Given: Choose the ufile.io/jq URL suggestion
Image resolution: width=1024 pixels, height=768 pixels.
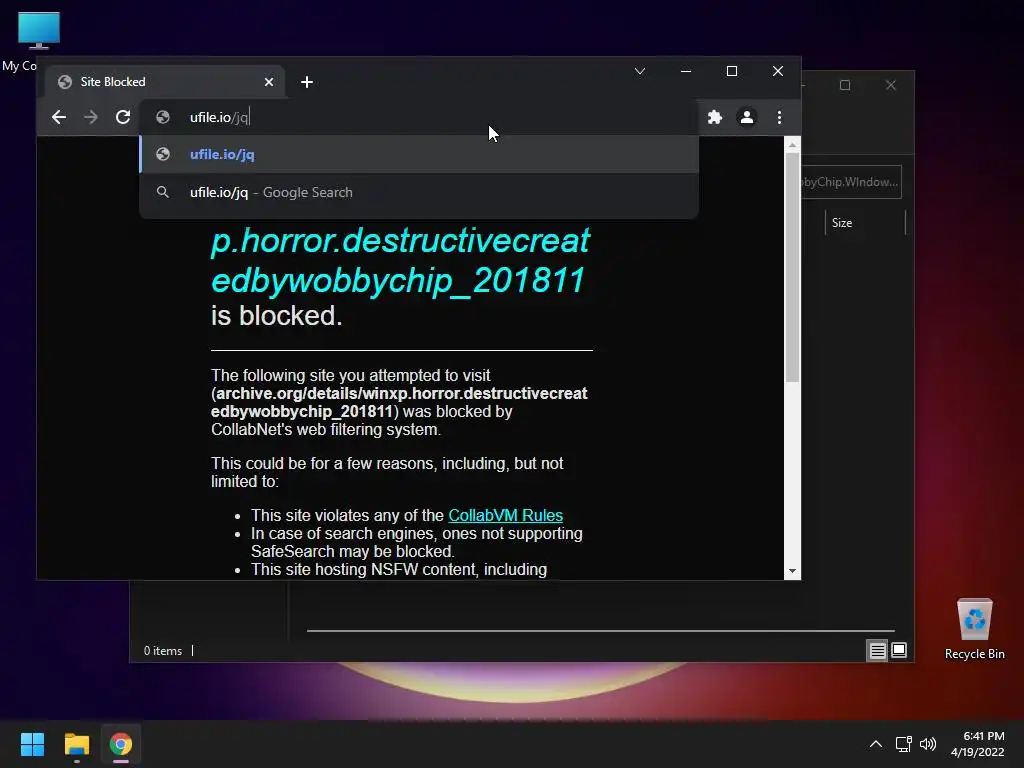Looking at the screenshot, I should click(x=419, y=154).
